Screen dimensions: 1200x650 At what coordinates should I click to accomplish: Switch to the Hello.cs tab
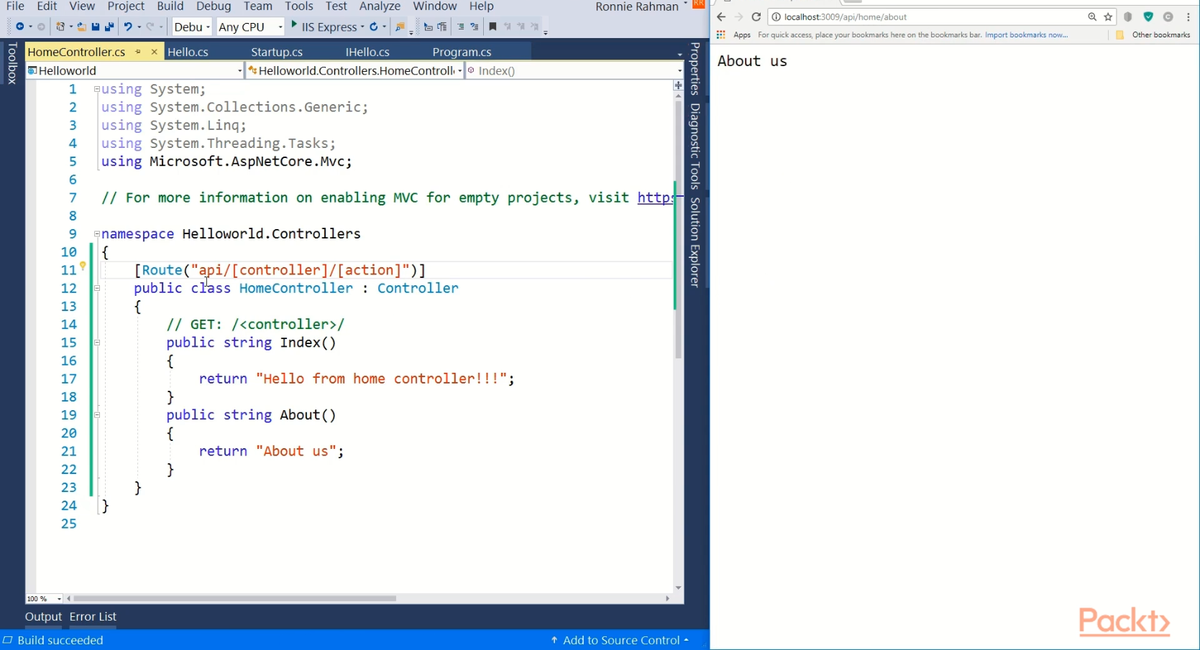coord(187,52)
